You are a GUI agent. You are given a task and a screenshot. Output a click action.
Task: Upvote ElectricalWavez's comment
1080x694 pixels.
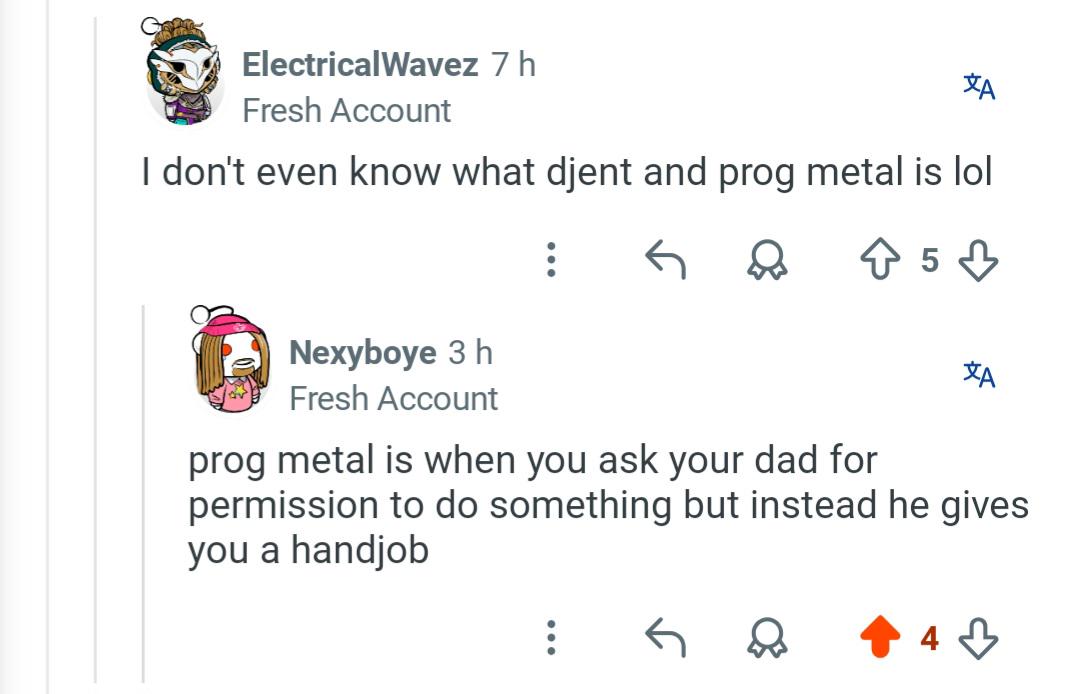[x=879, y=260]
